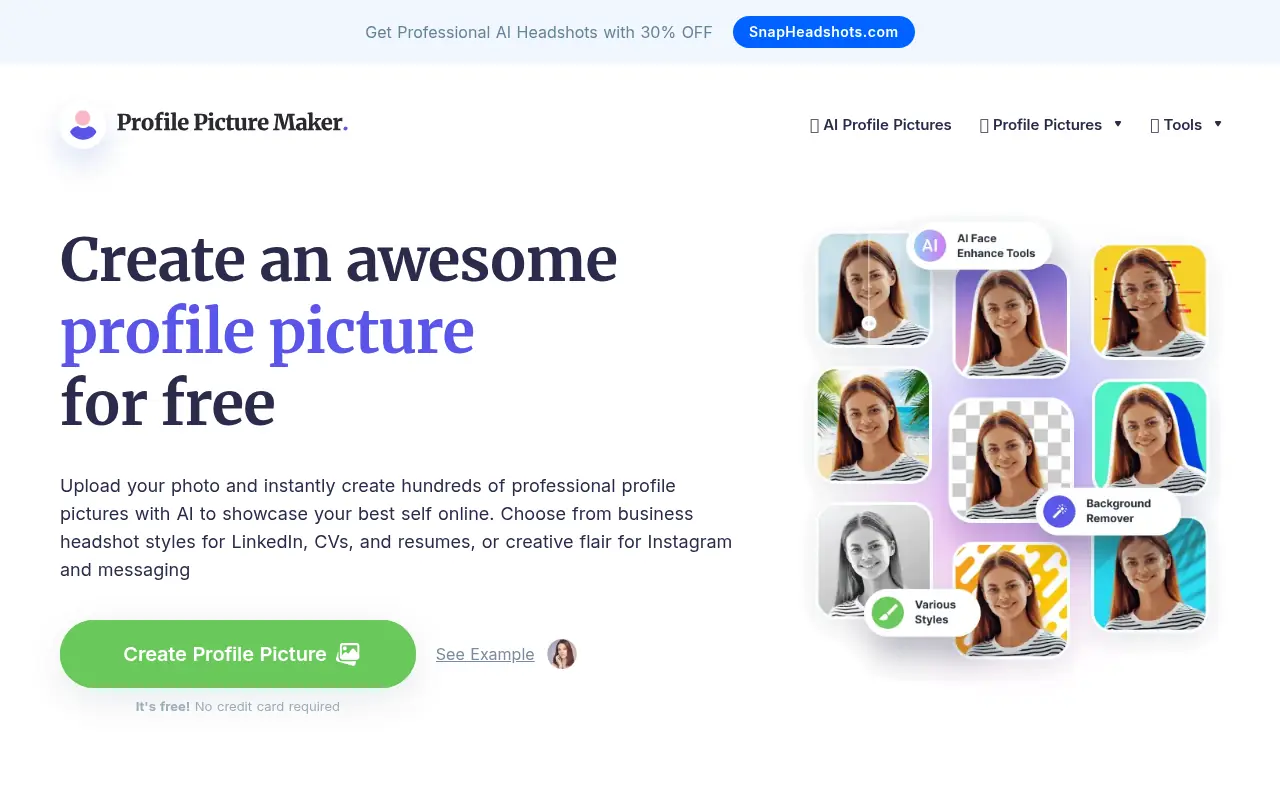Click the Create Profile Picture button
Viewport: 1280px width, 800px height.
tap(237, 653)
